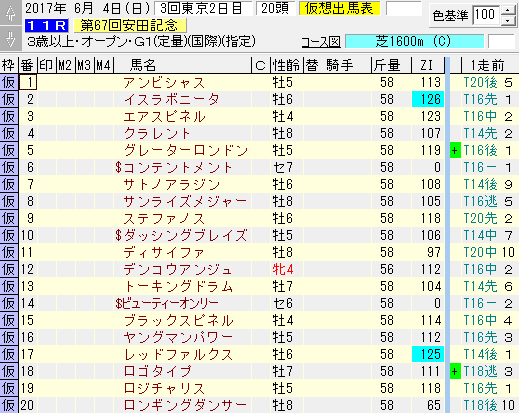
Task: Click the 仮 frame icon for イスラボニータ
Action: coord(9,99)
